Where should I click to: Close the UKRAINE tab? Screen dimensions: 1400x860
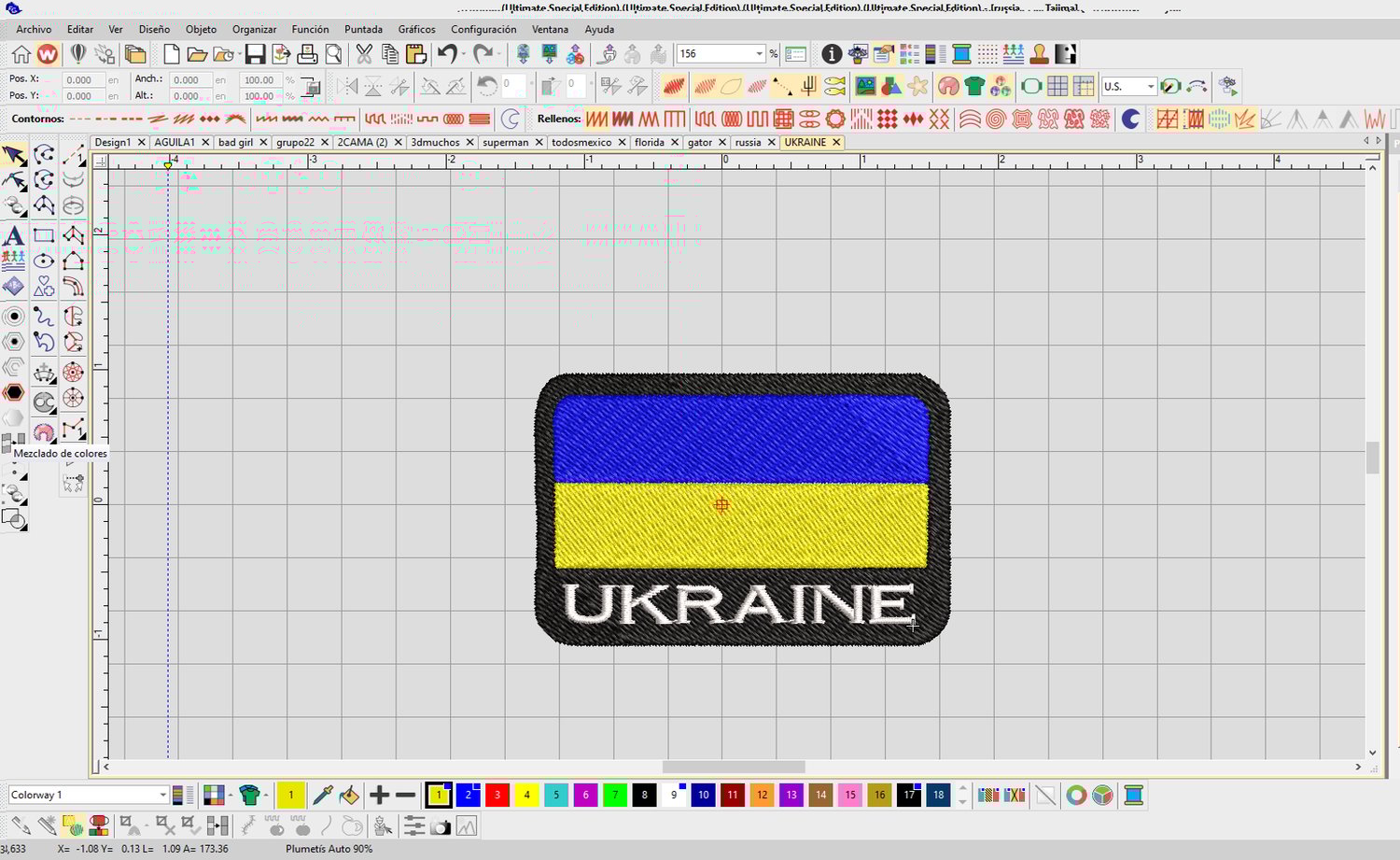836,142
